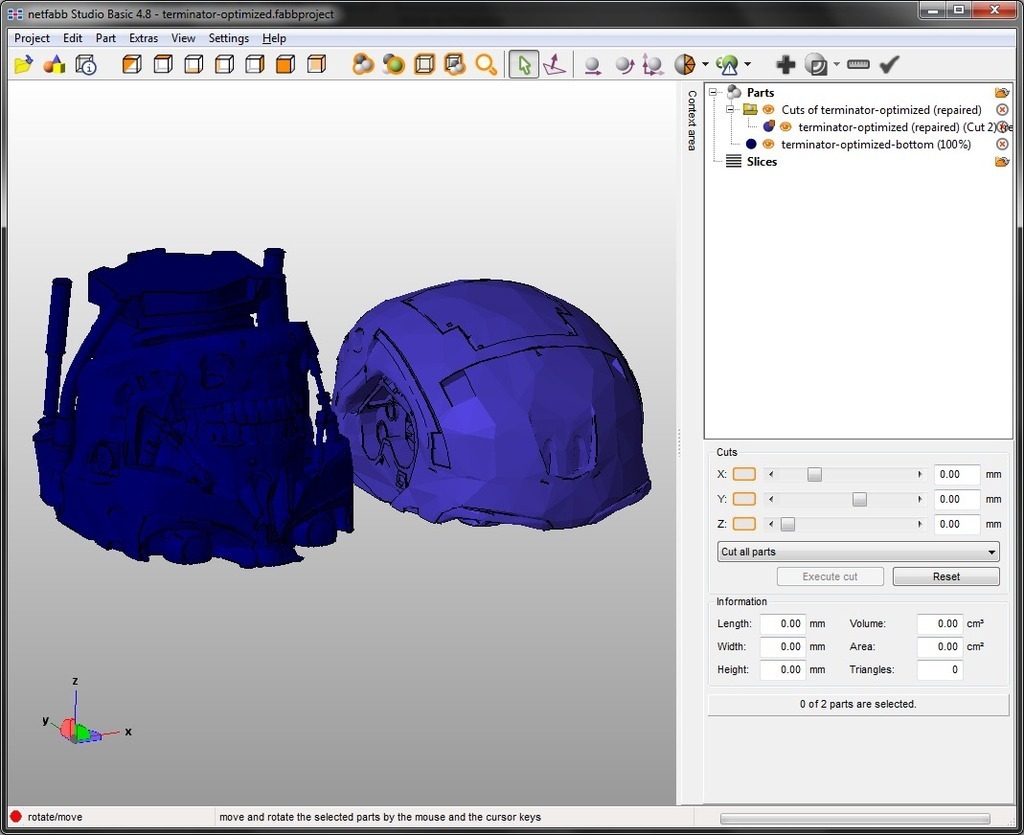Toggle the Z cut plane button
Viewport: 1024px width, 835px height.
744,524
